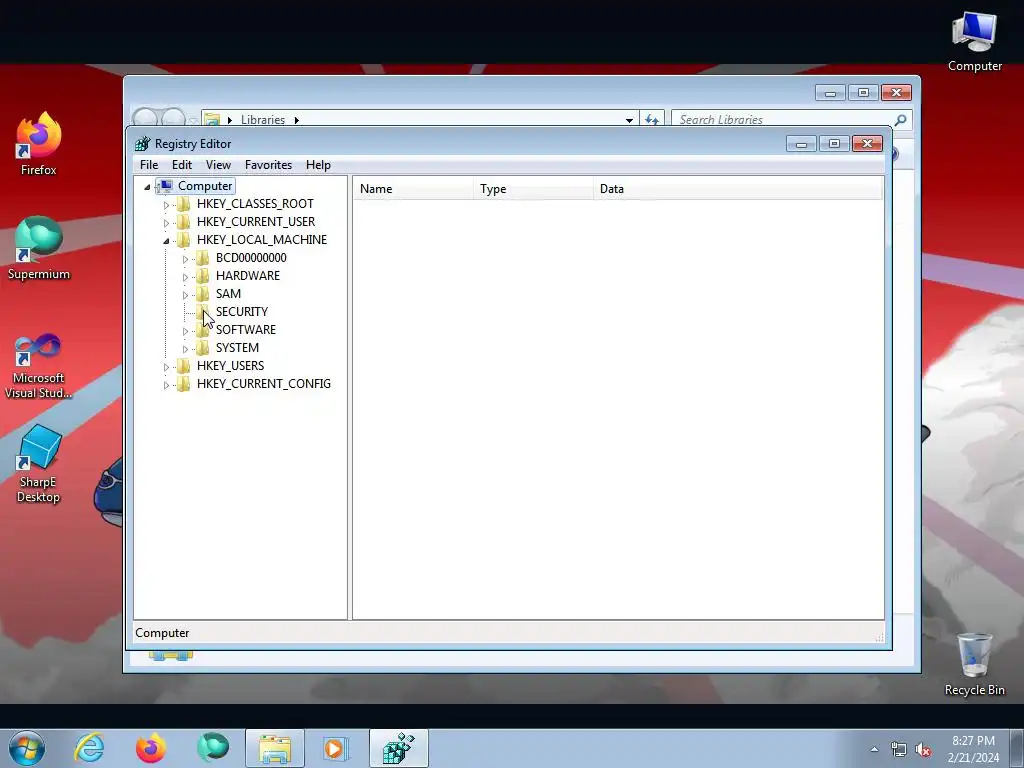Click the volume icon in the system tray

[x=923, y=750]
